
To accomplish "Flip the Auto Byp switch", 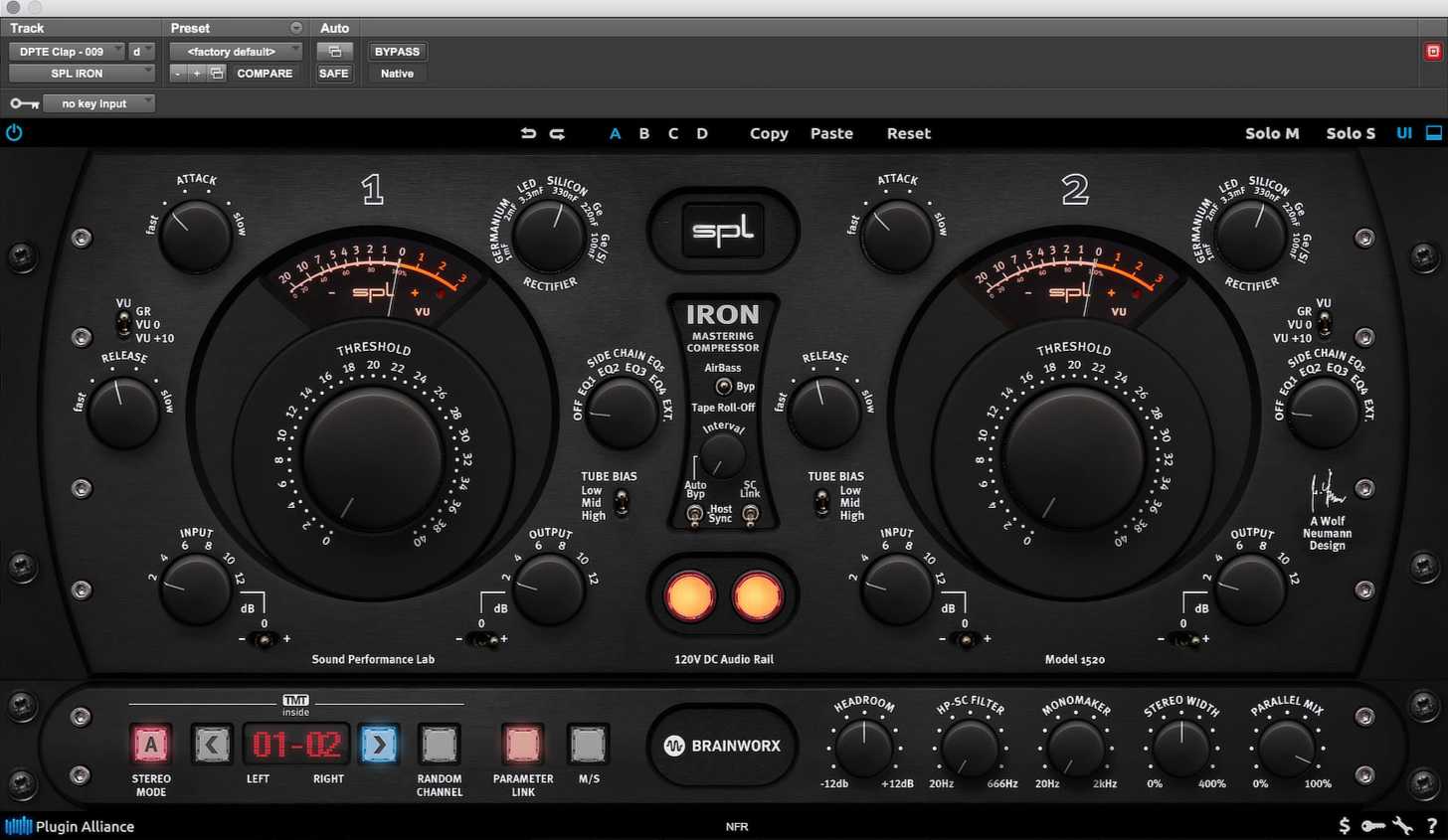I will pos(695,514).
